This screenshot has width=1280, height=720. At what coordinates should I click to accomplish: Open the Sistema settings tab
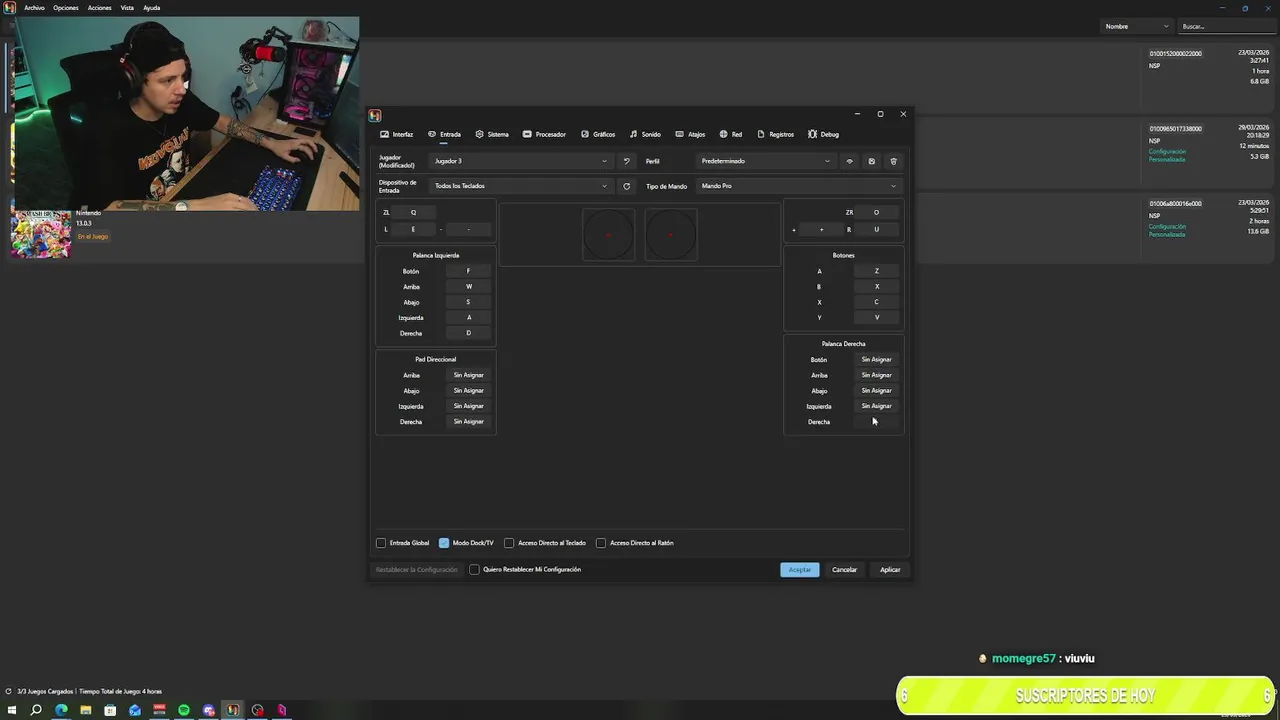point(492,134)
